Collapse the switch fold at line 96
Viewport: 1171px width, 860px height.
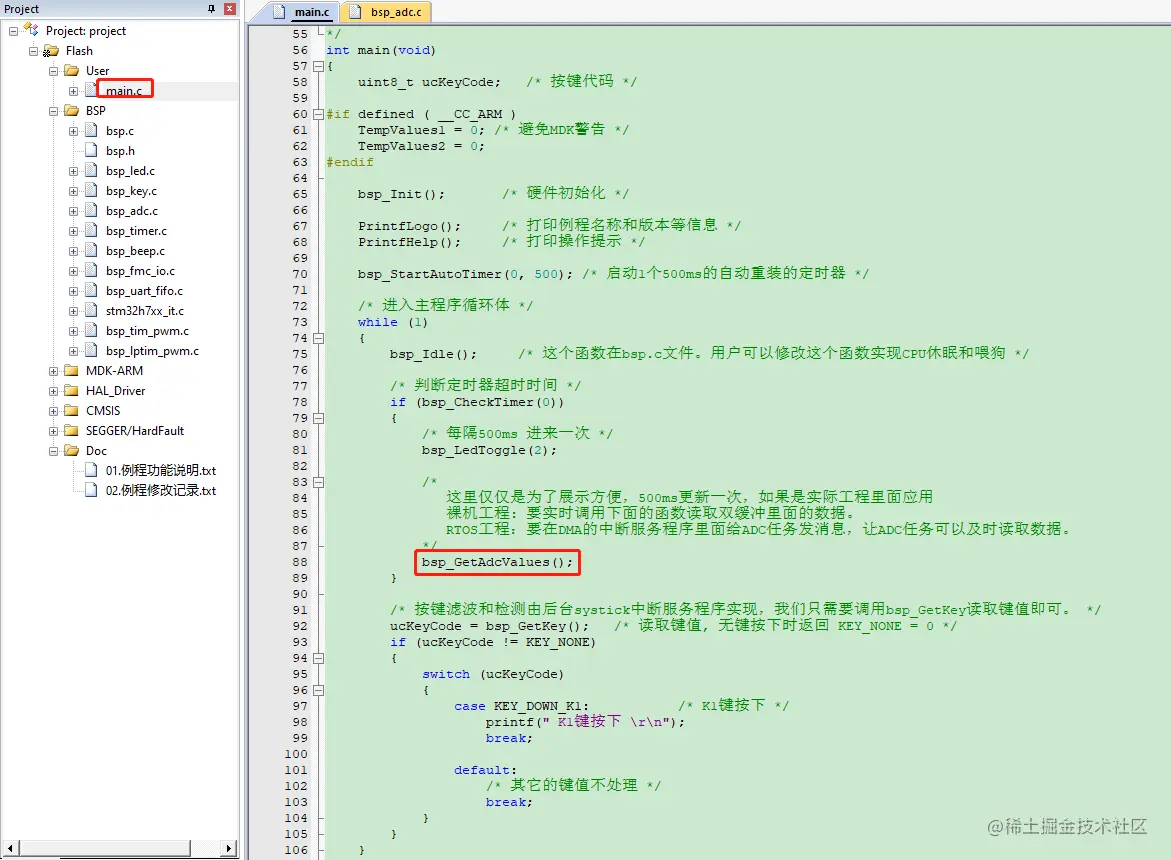click(319, 691)
